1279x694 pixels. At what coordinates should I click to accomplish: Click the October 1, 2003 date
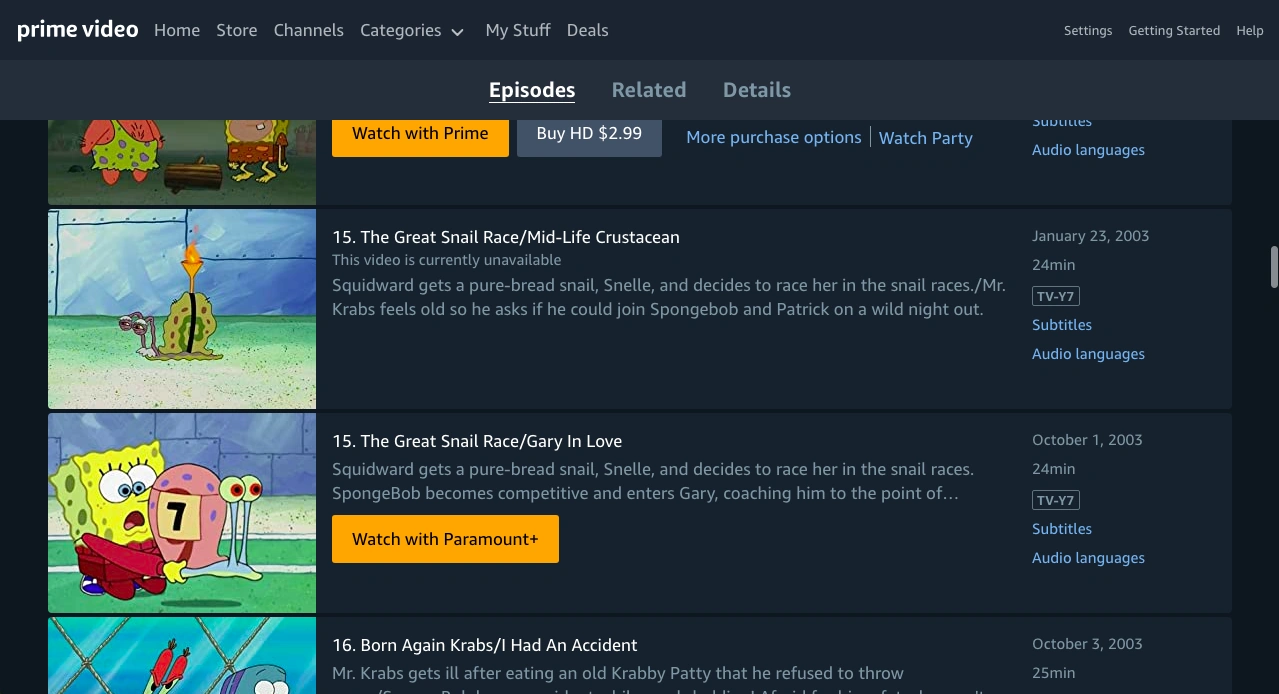point(1087,440)
